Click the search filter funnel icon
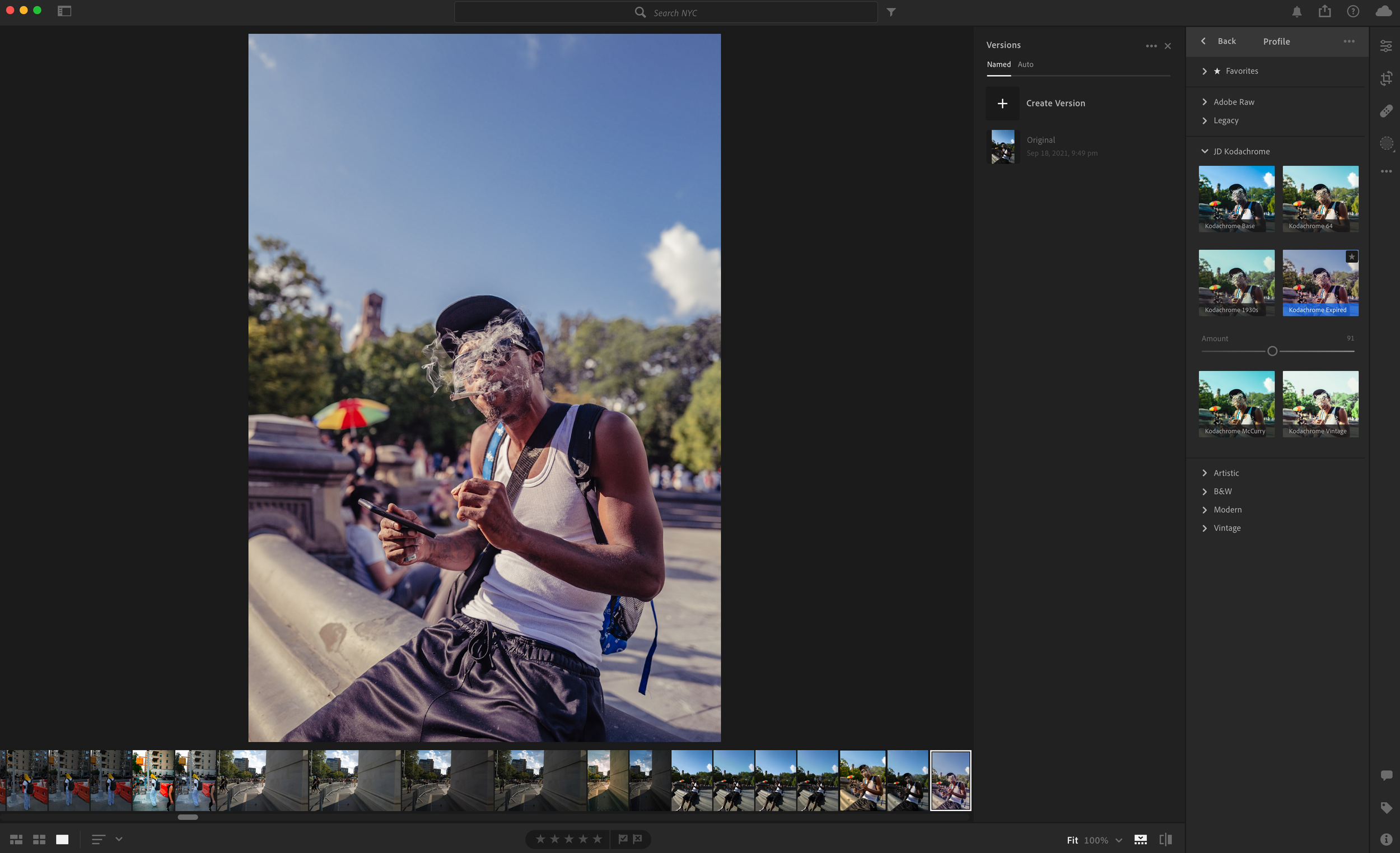Image resolution: width=1400 pixels, height=853 pixels. 891,12
